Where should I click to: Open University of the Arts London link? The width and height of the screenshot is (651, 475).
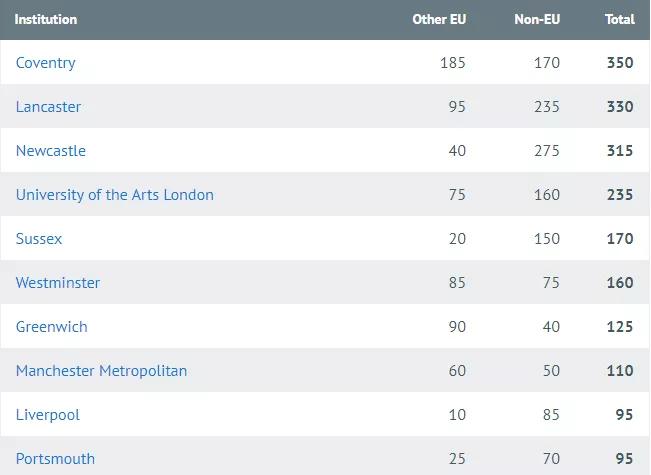point(115,195)
